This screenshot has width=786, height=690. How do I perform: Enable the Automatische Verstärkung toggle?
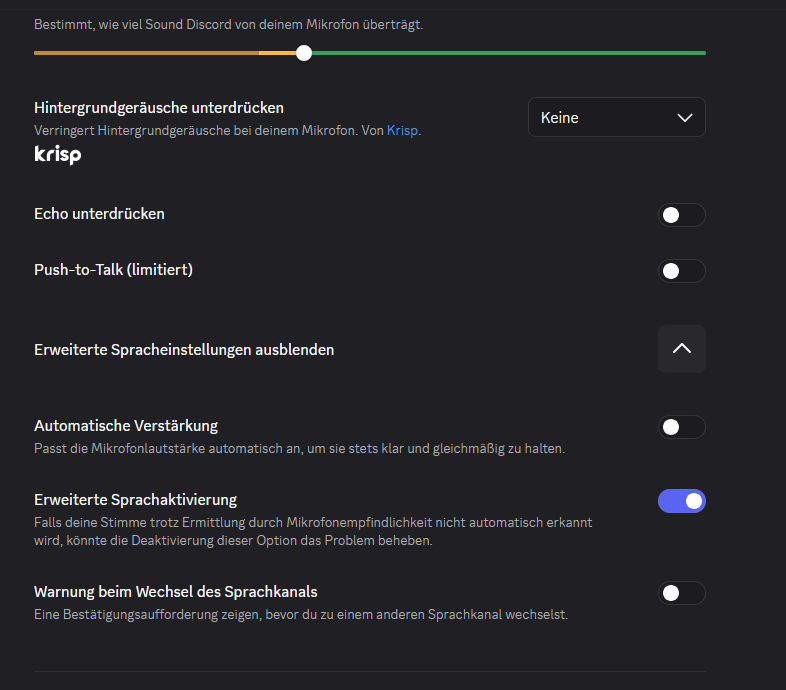click(x=681, y=427)
